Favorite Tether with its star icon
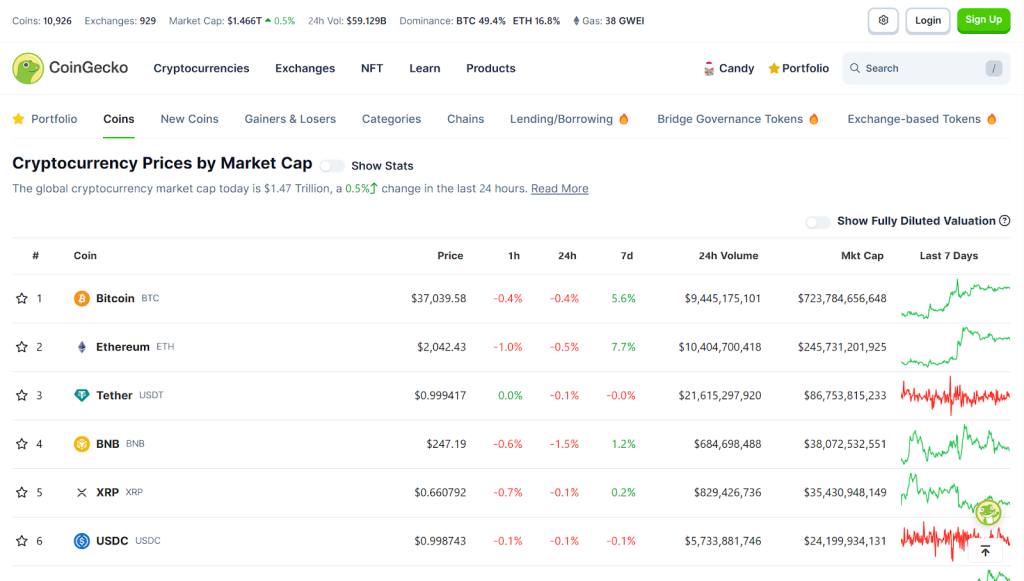Screen dimensions: 1024x581 point(22,395)
